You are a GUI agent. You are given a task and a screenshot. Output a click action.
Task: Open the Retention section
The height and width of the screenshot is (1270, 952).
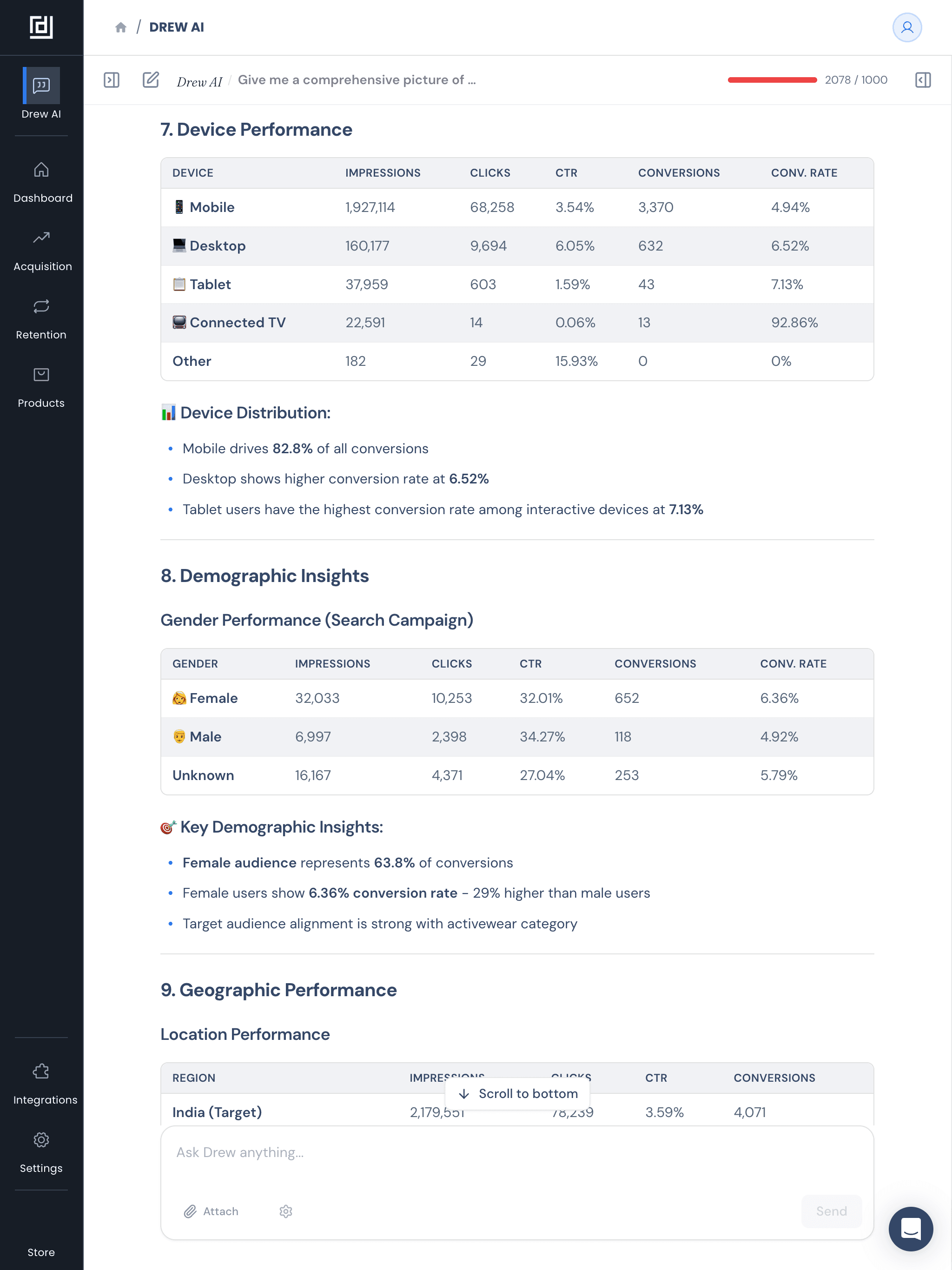41,318
